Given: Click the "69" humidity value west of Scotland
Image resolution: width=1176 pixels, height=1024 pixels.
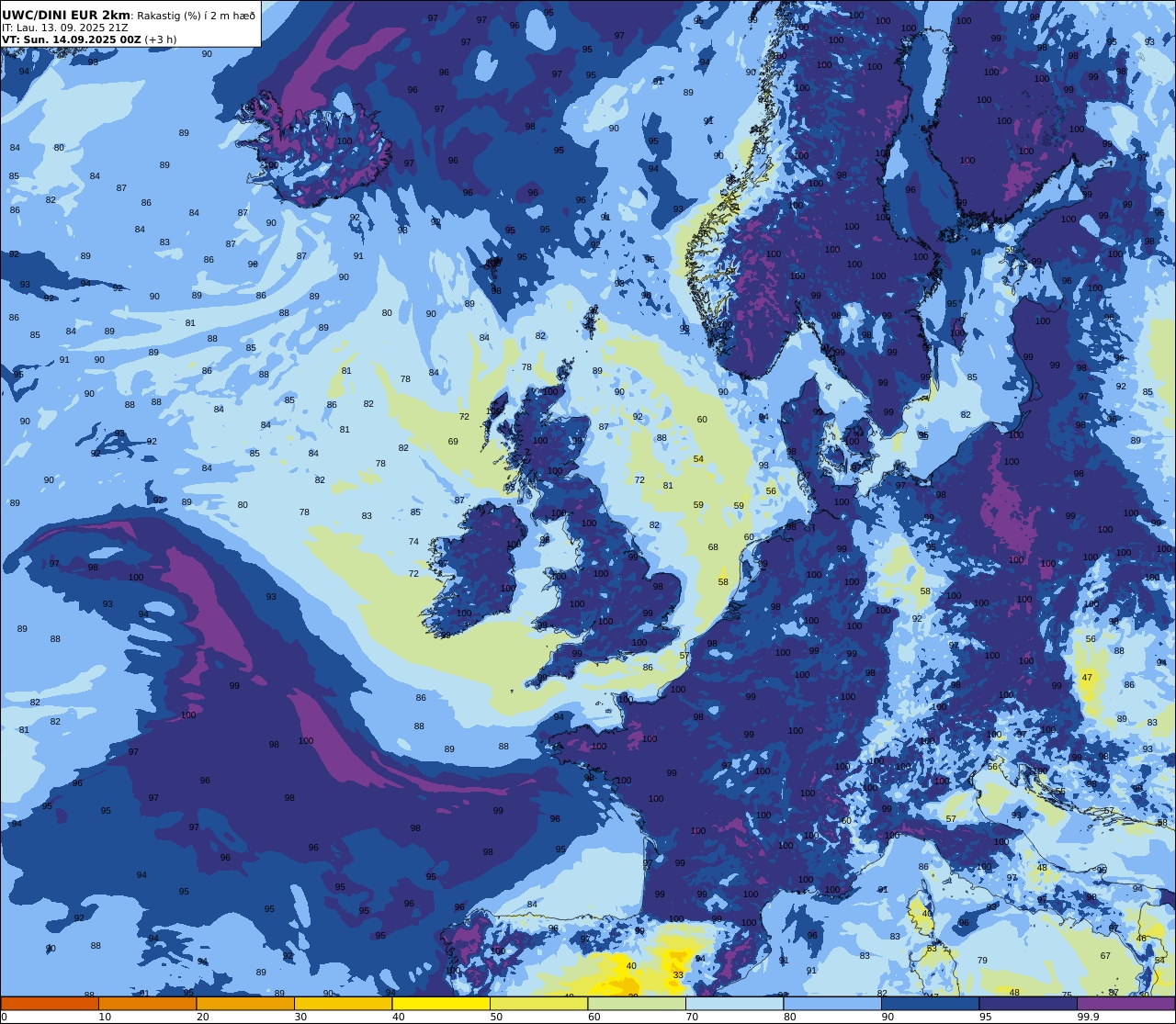Looking at the screenshot, I should 453,442.
